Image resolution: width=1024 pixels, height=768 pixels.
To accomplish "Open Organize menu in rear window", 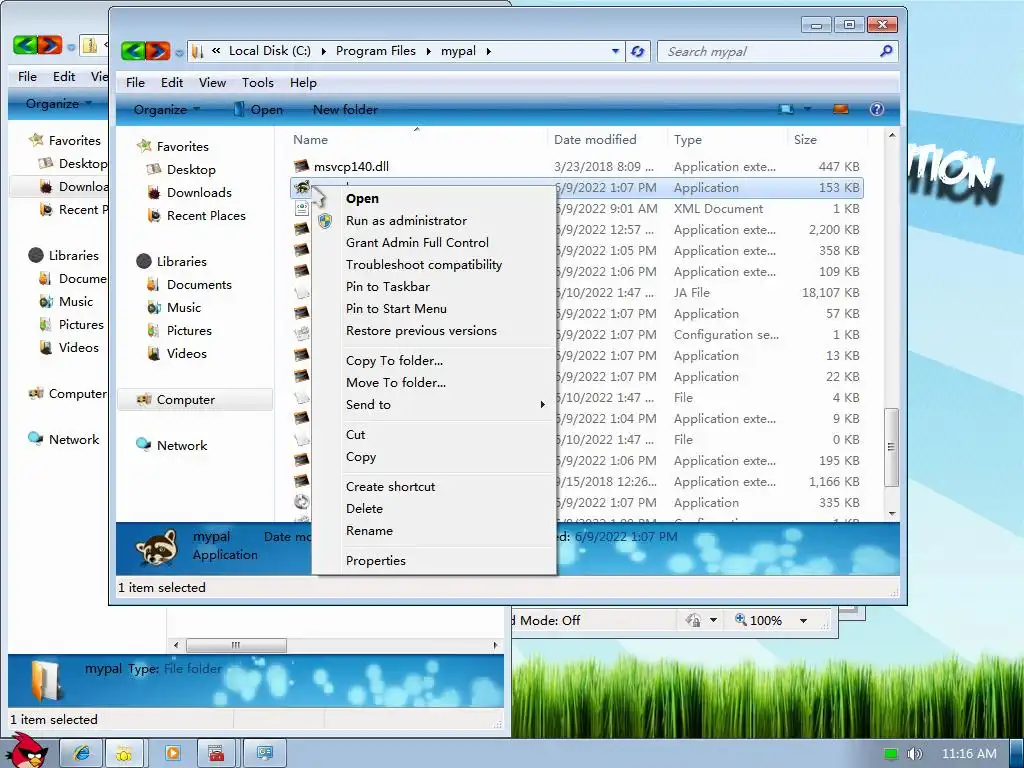I will click(57, 103).
